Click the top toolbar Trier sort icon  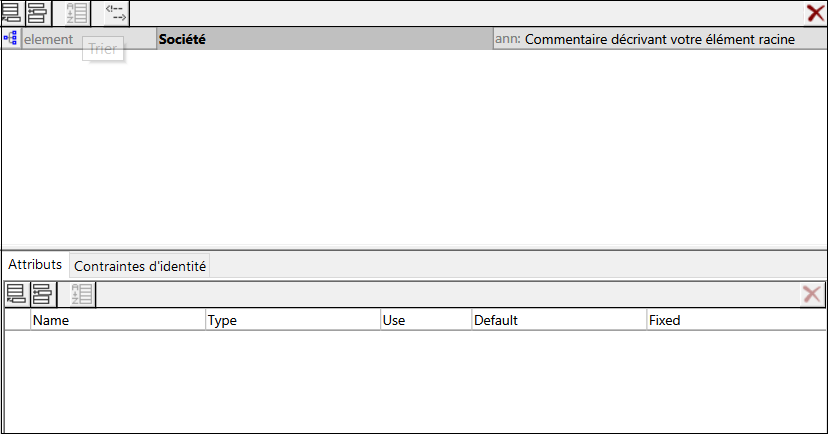tap(77, 13)
